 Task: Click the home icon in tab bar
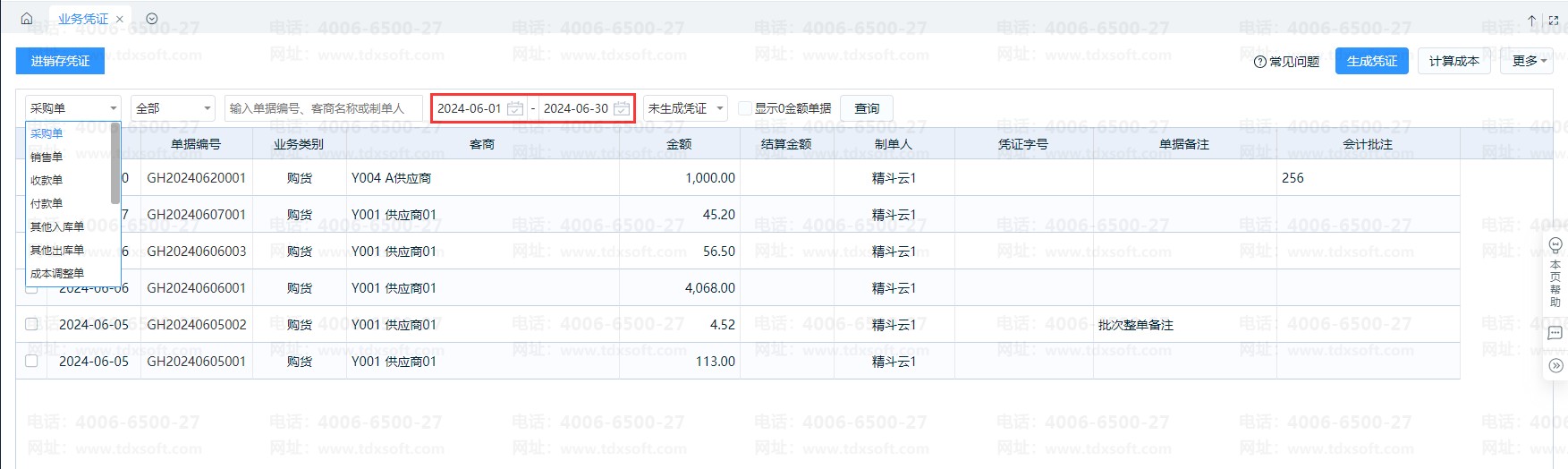pyautogui.click(x=27, y=19)
